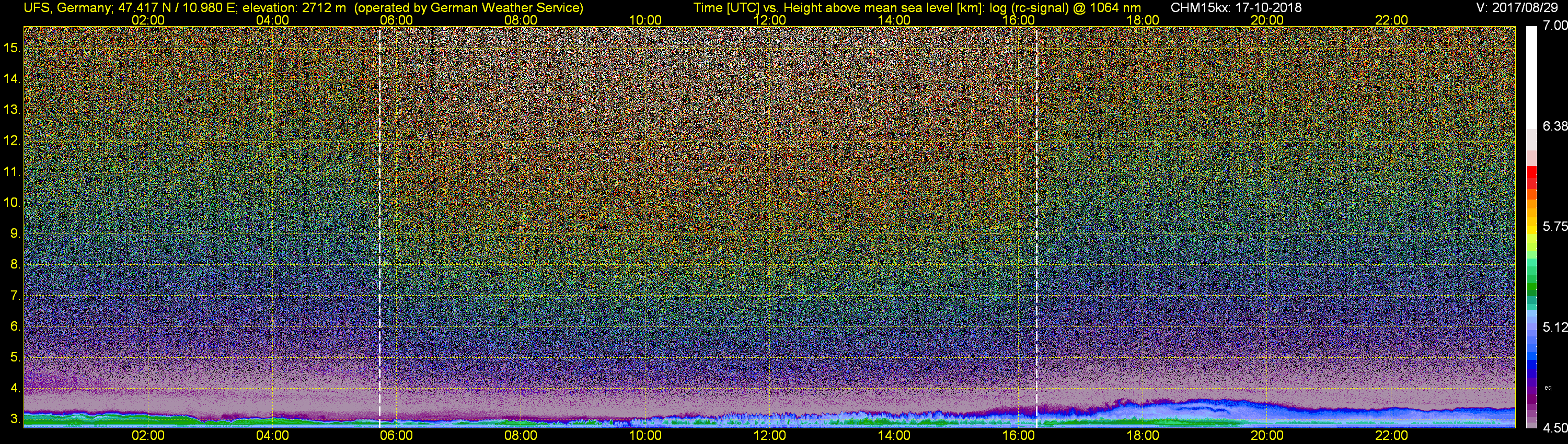Click the '04:00' label on the top time axis
Screen dimensions: 1568x444
click(x=272, y=20)
